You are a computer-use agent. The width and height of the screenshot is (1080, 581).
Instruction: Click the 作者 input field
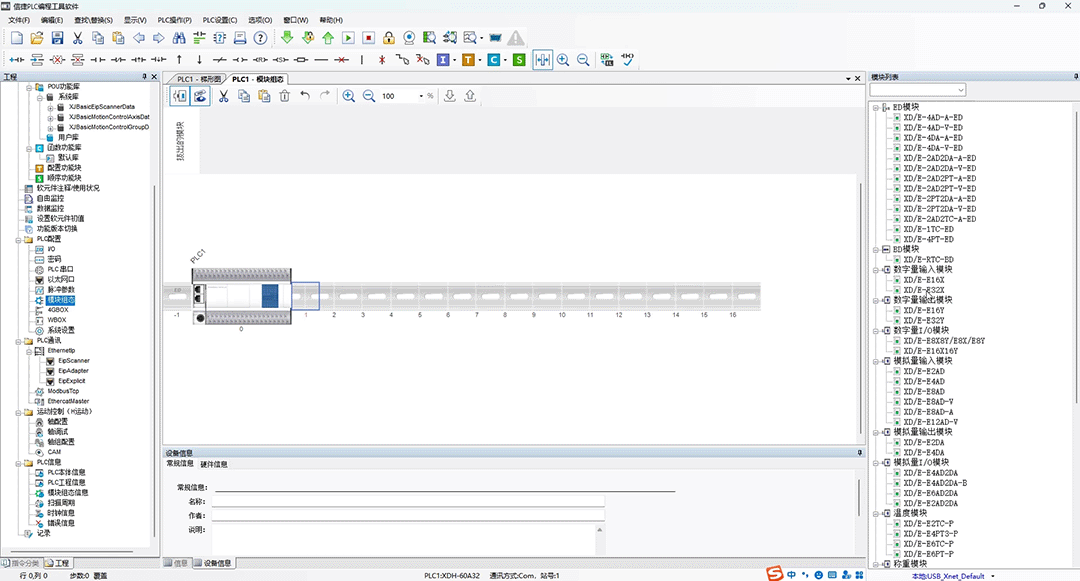408,516
